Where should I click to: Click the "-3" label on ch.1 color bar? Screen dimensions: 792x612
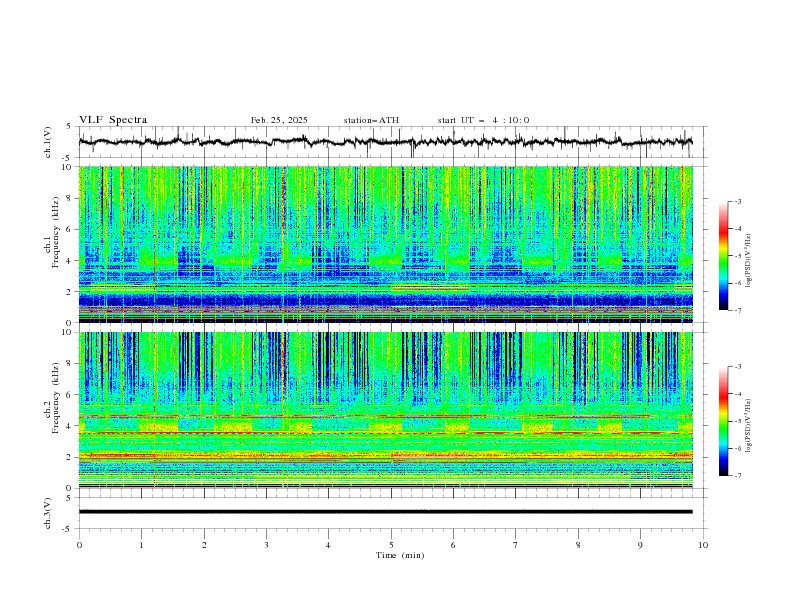[737, 201]
